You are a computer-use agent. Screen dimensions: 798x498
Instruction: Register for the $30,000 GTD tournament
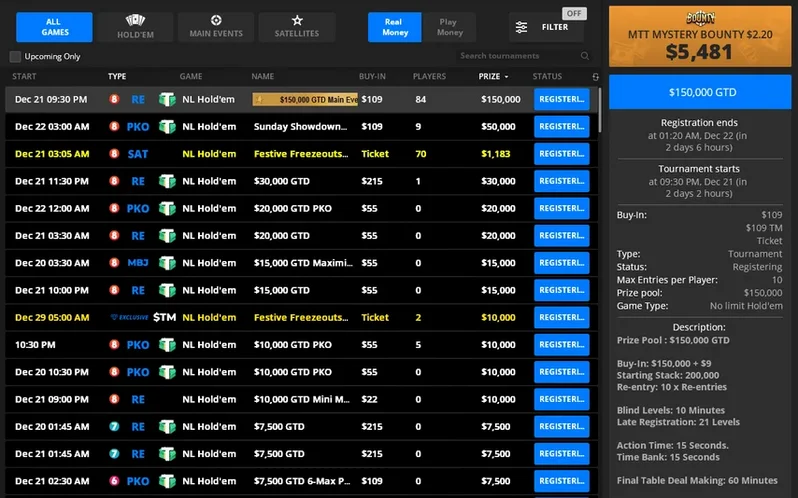click(x=562, y=181)
